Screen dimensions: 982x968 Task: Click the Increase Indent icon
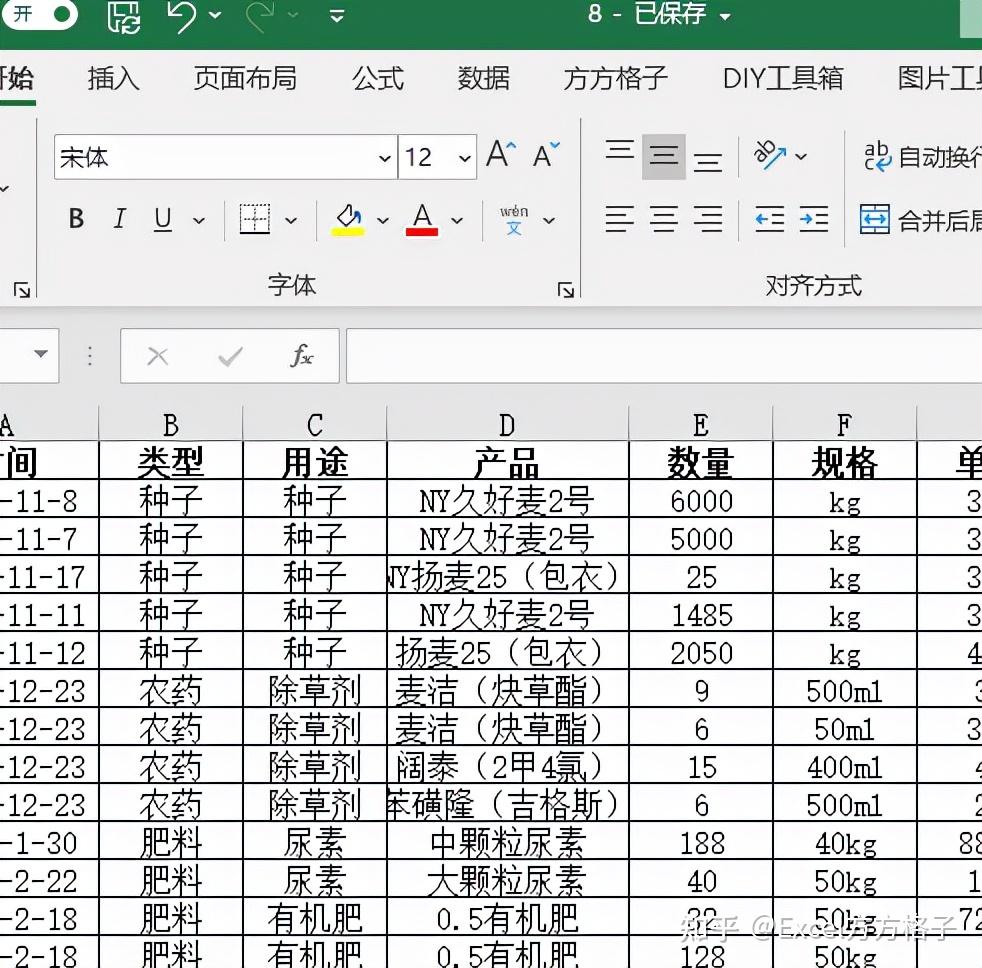click(x=814, y=219)
